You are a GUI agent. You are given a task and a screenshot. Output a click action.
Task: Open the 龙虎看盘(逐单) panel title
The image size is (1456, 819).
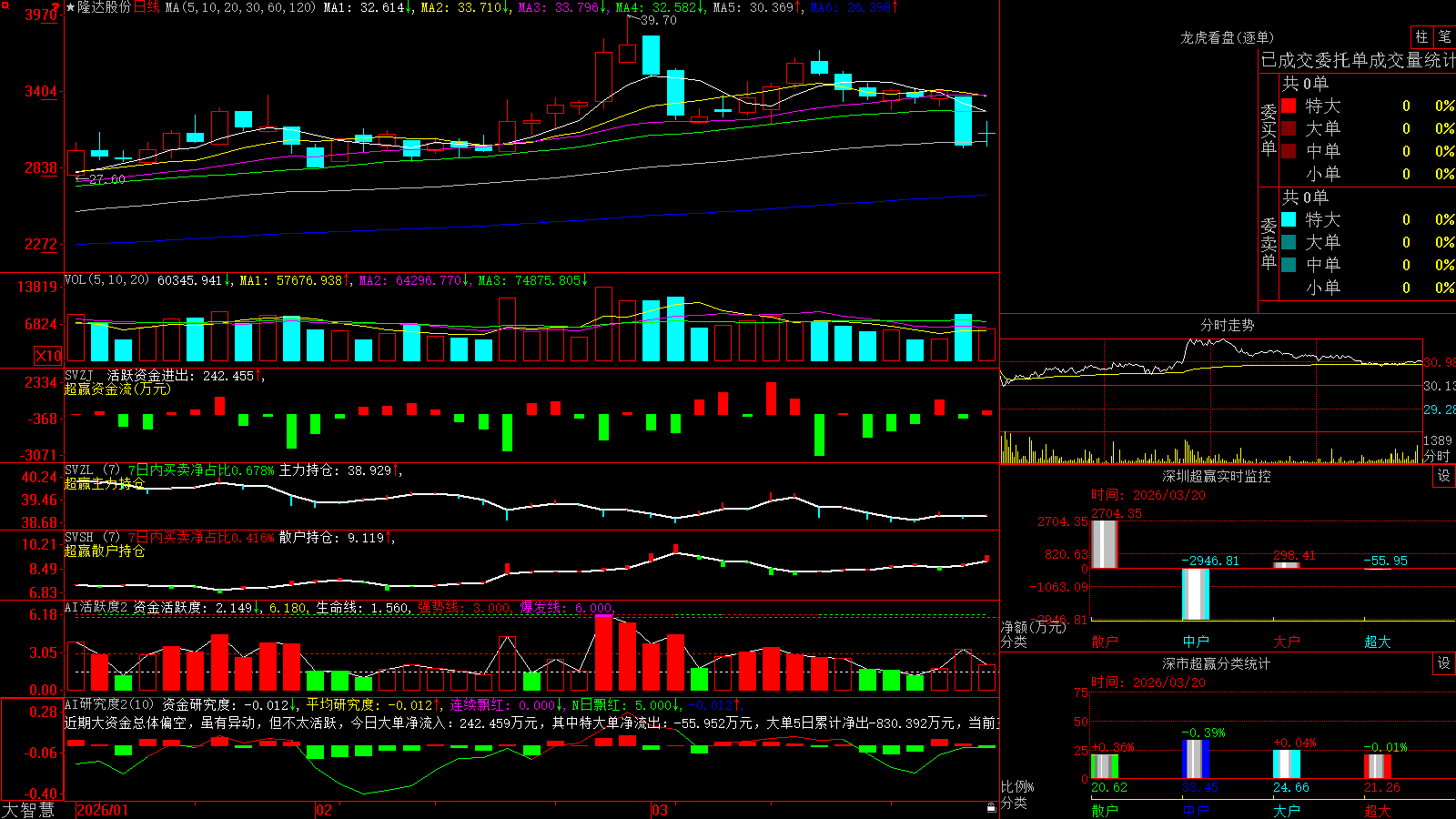click(x=1227, y=37)
